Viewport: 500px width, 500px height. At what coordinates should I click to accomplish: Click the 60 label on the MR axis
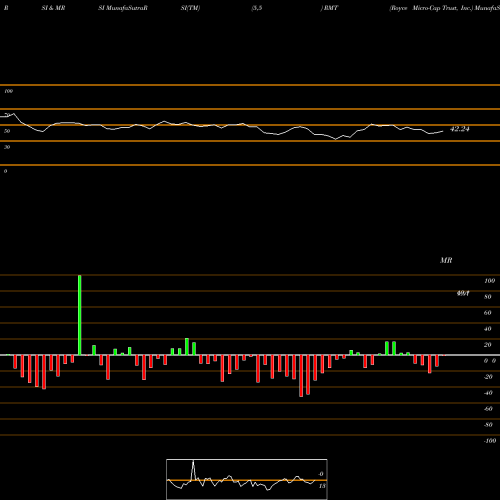488,313
